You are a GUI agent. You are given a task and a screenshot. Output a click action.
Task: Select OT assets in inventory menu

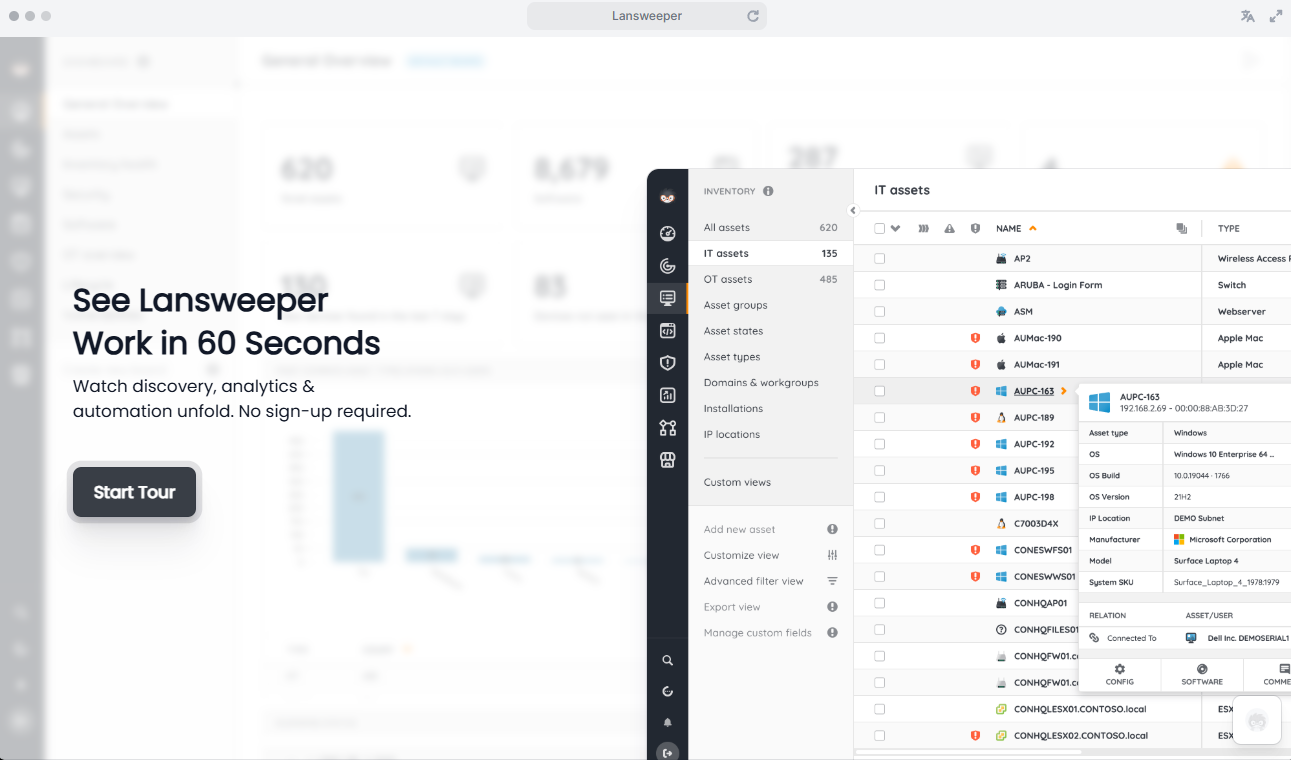[728, 279]
